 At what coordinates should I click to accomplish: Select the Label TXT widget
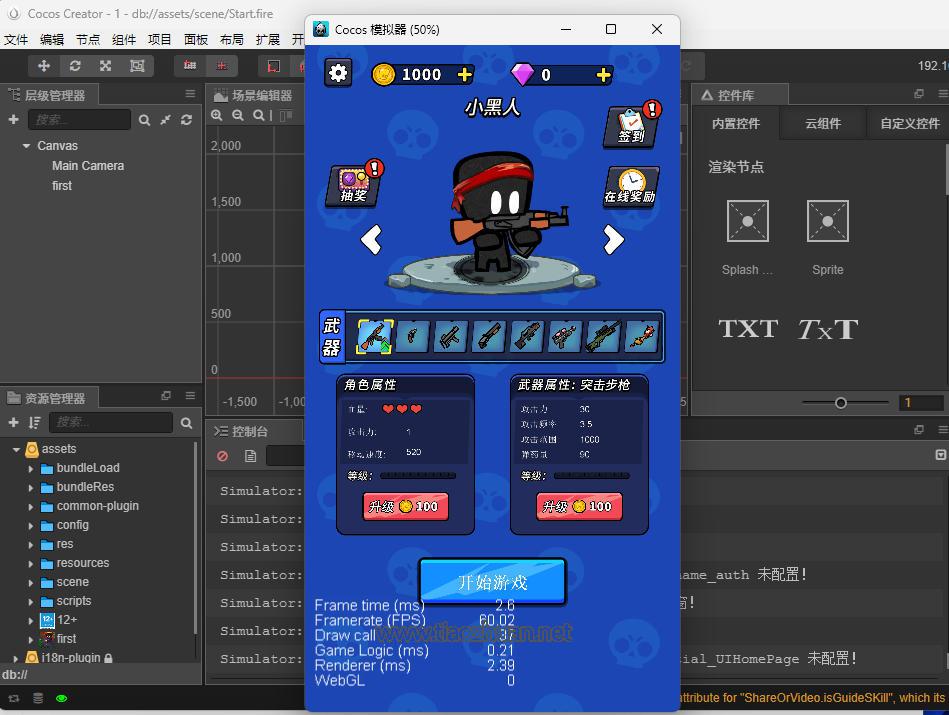[748, 329]
